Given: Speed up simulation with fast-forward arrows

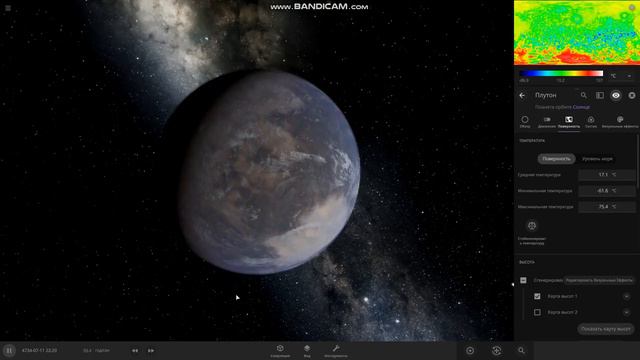Looking at the screenshot, I should click(x=151, y=350).
